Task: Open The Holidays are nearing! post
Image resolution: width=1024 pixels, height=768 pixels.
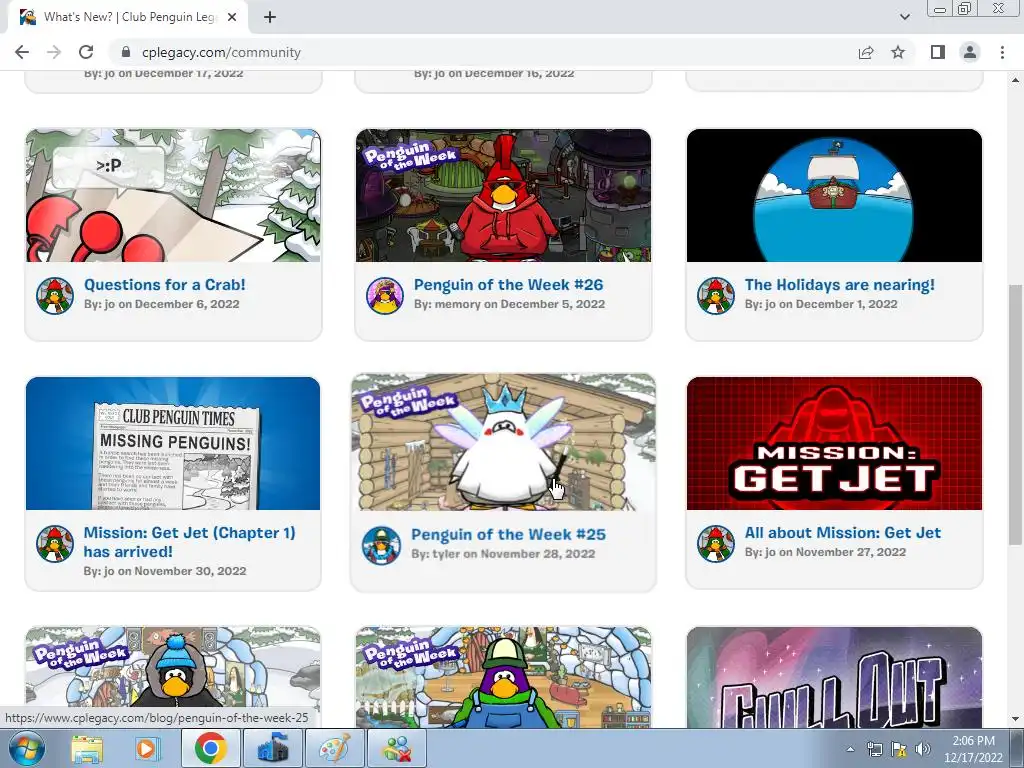Action: 839,285
